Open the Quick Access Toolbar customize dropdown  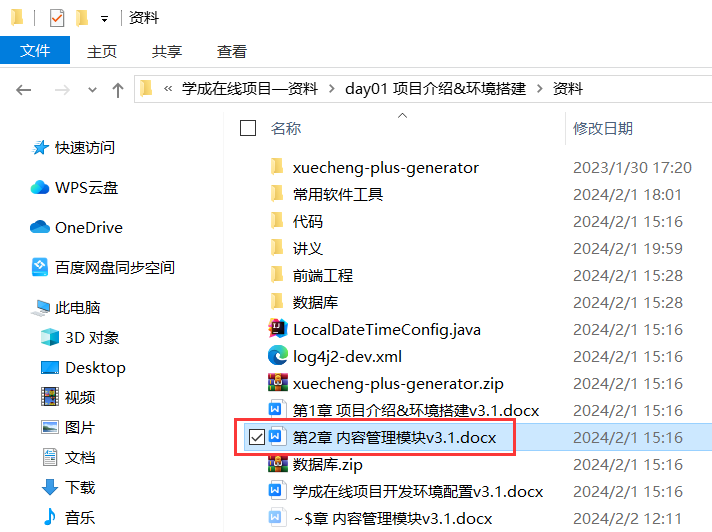(104, 19)
